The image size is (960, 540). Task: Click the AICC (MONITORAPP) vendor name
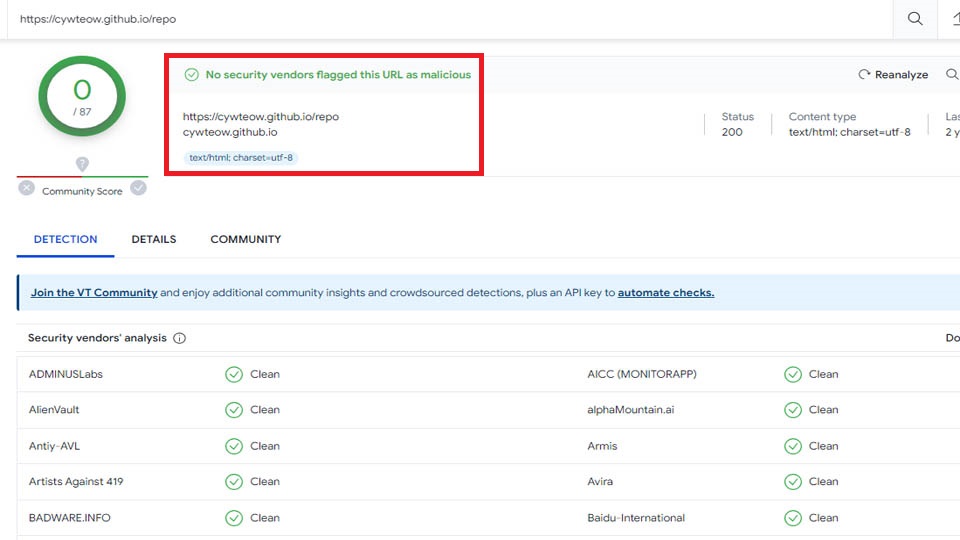tap(642, 374)
